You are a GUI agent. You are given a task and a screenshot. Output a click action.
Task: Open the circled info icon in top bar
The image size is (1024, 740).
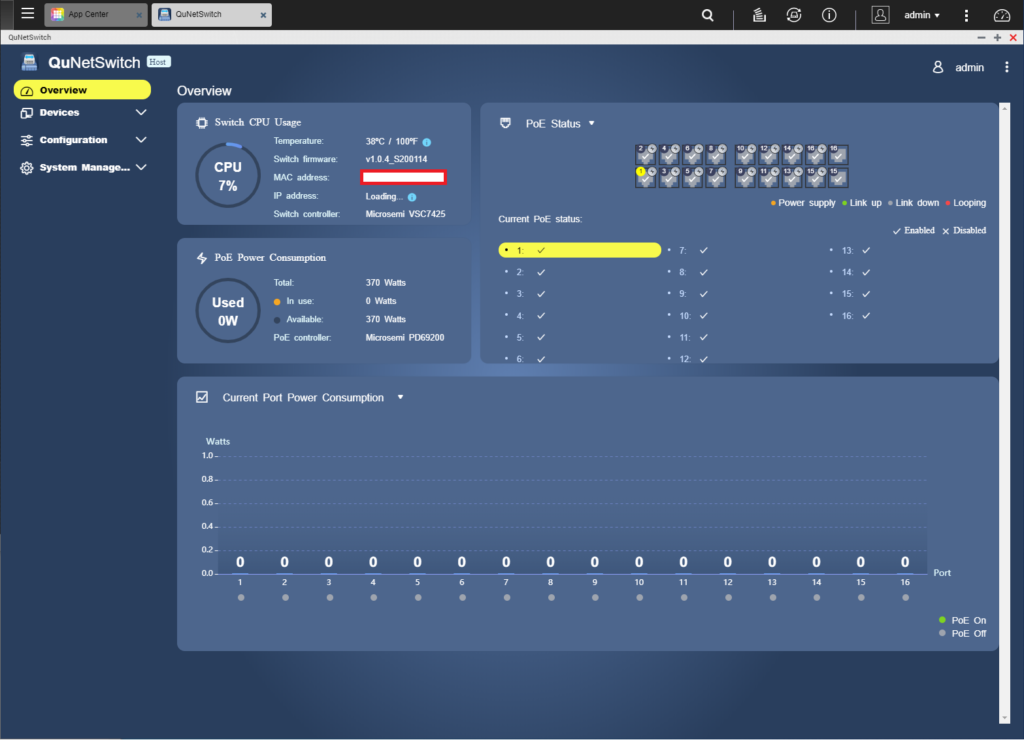coord(829,14)
